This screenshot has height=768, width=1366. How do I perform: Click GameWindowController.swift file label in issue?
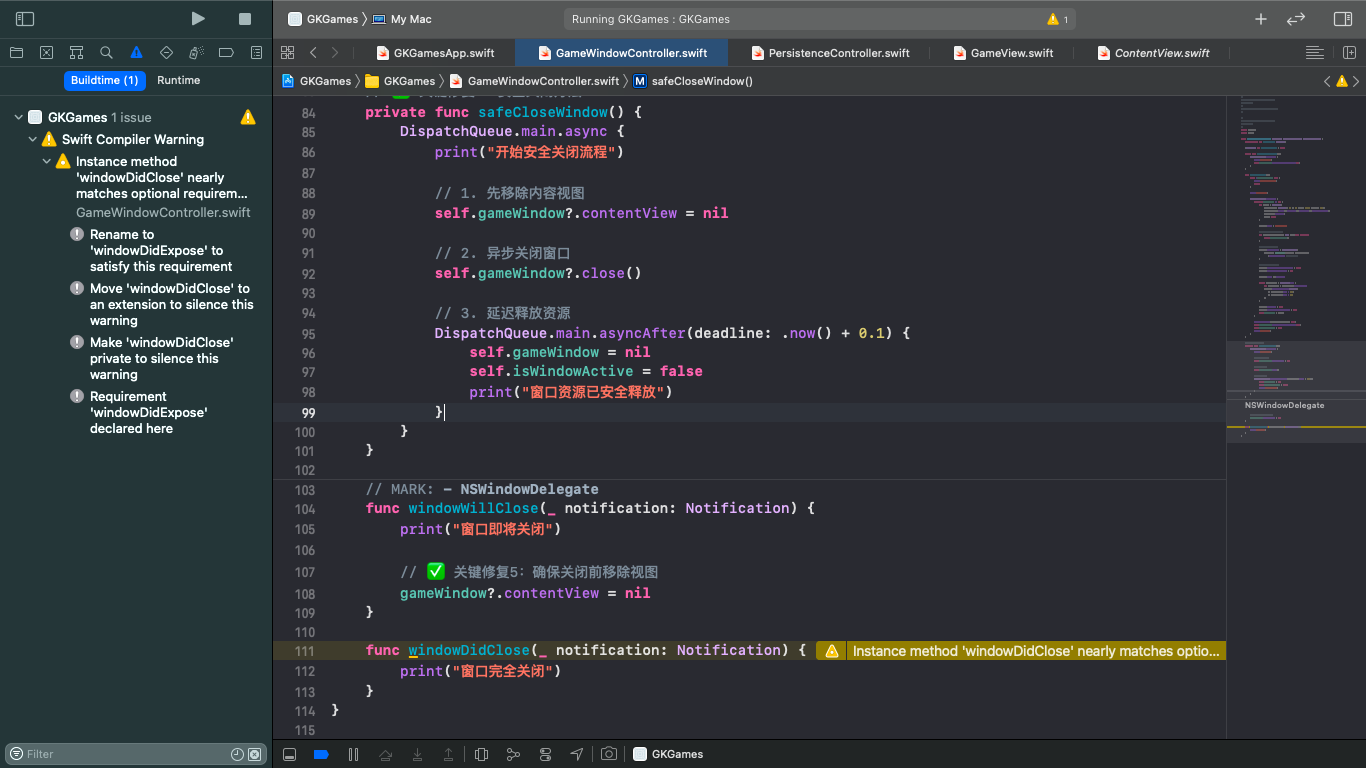coord(163,212)
